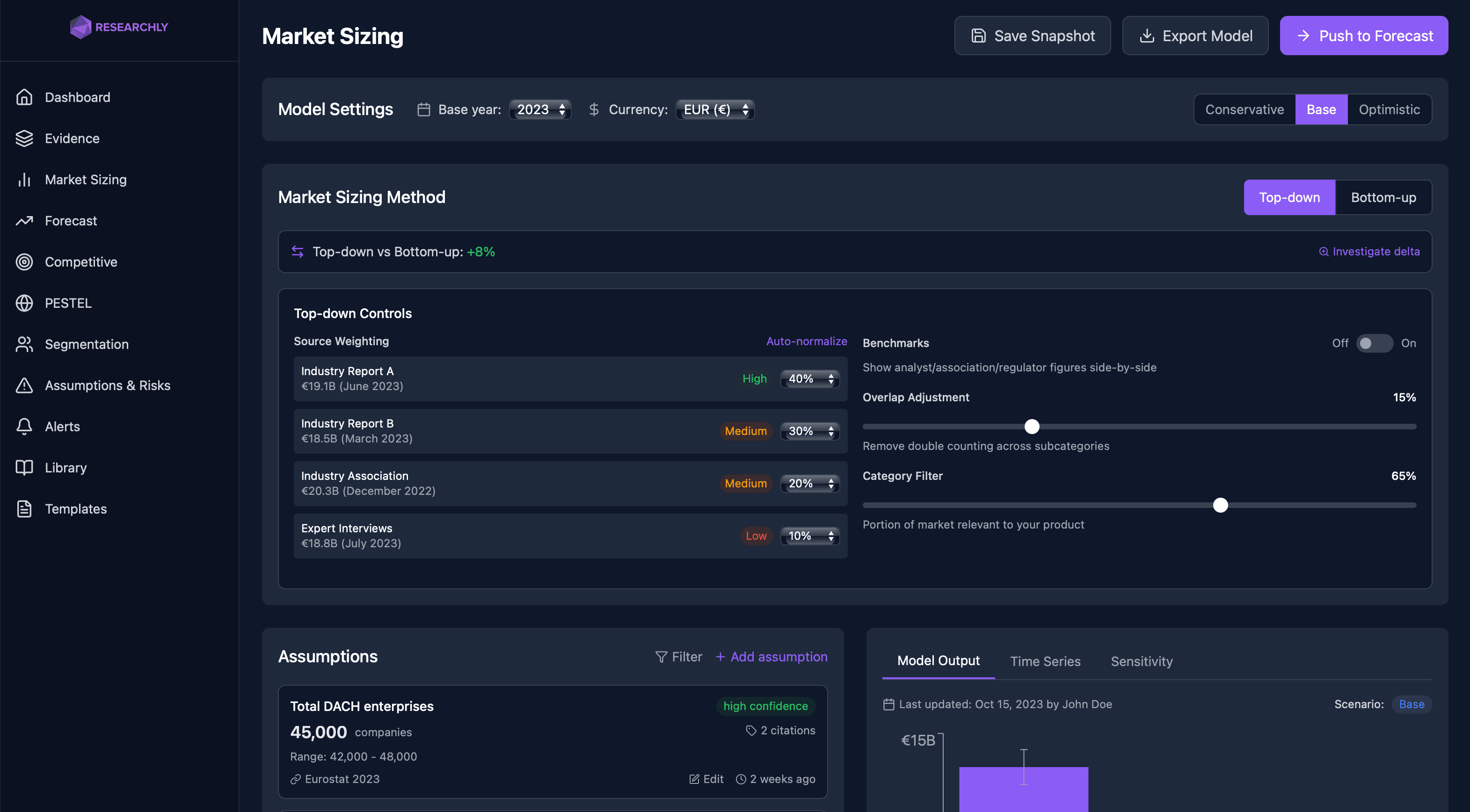Click the Push to Forecast button
Viewport: 1470px width, 812px height.
(1363, 36)
